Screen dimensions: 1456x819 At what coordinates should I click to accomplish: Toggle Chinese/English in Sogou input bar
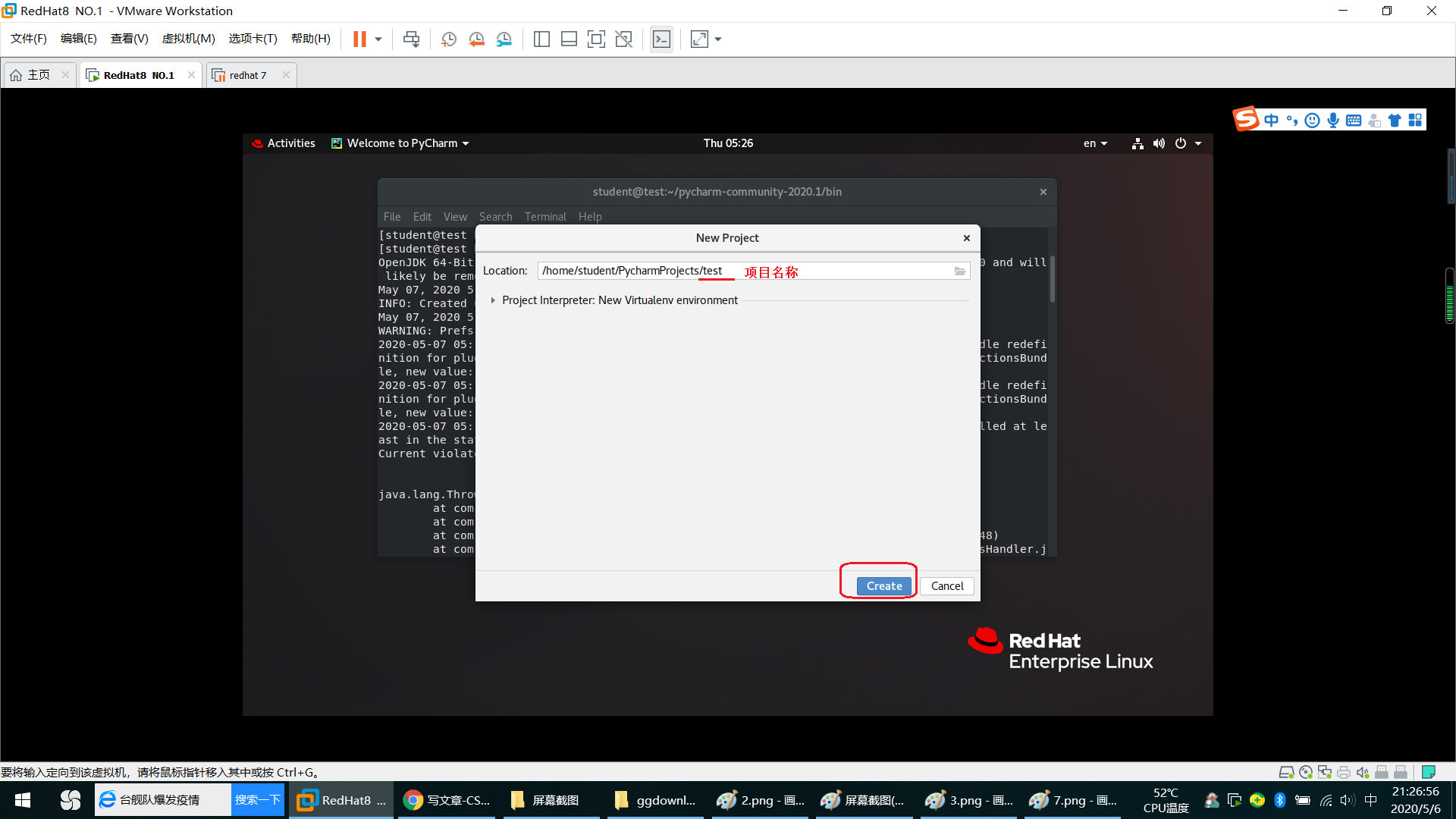coord(1272,120)
